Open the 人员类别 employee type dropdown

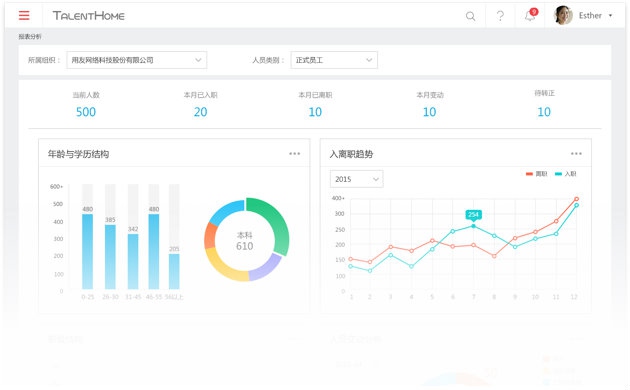tap(334, 60)
